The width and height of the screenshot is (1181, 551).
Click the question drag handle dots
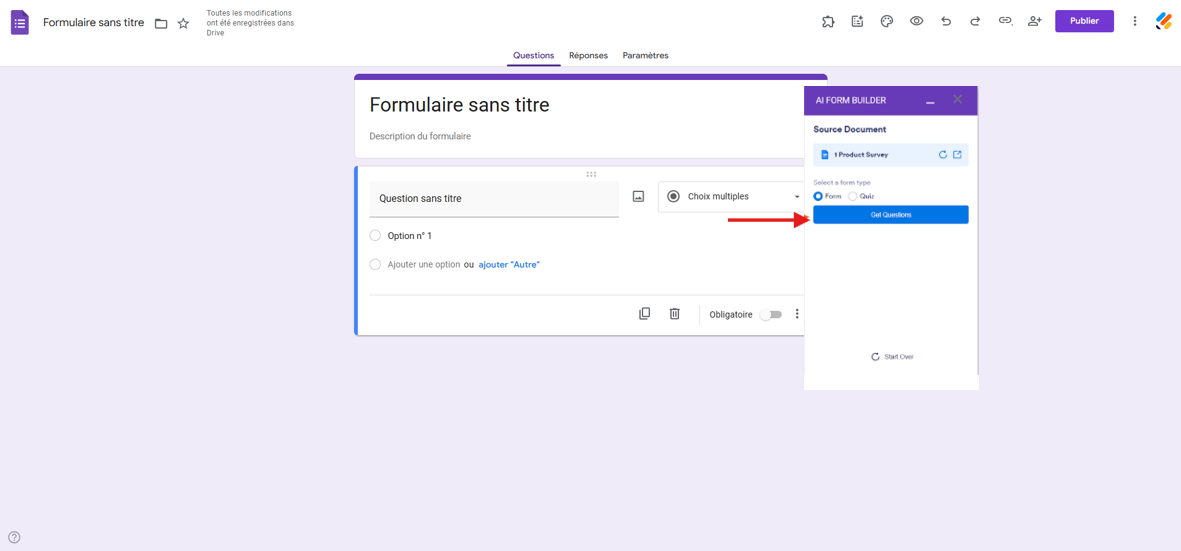point(591,174)
